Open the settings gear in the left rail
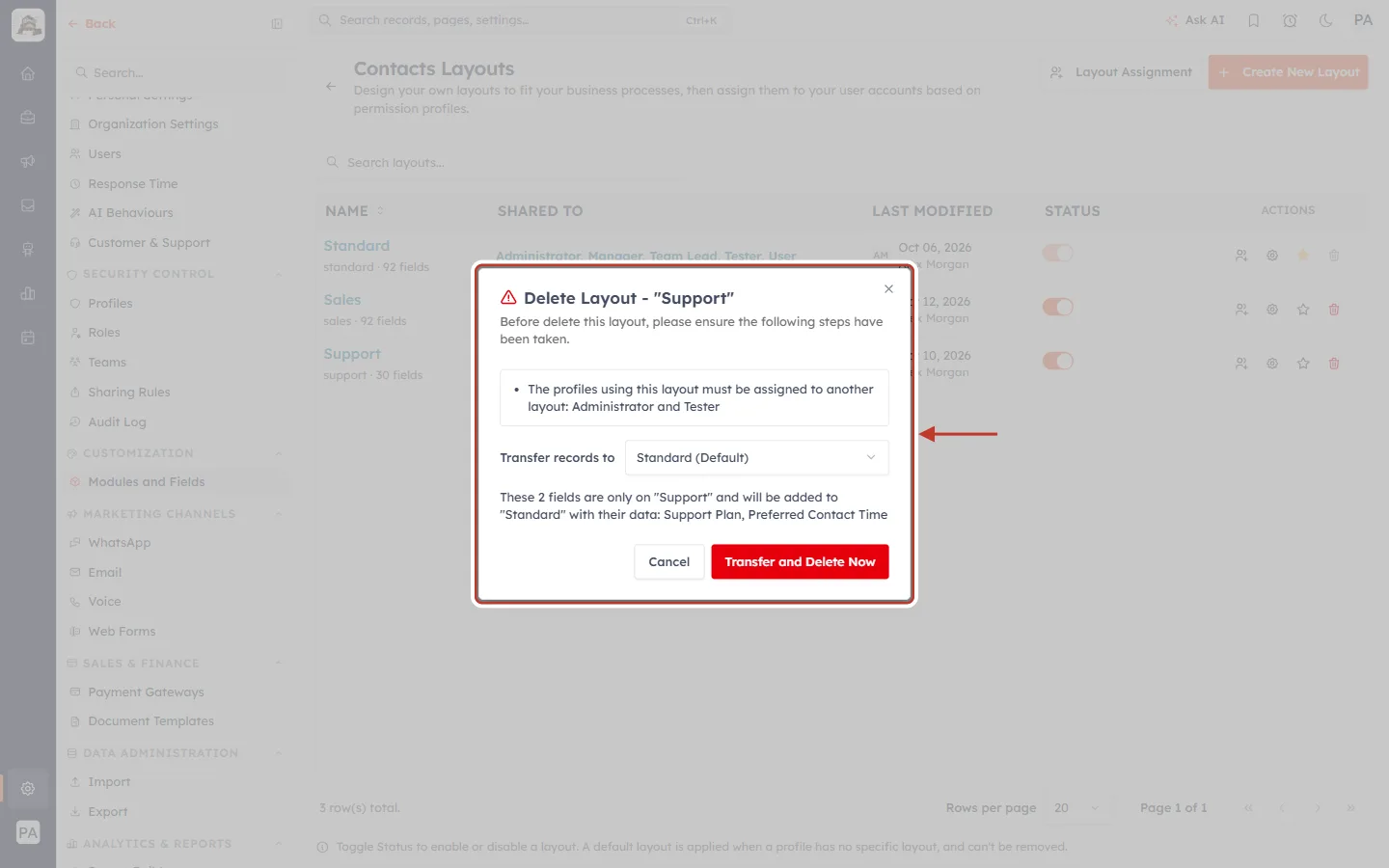This screenshot has width=1389, height=868. tap(28, 788)
